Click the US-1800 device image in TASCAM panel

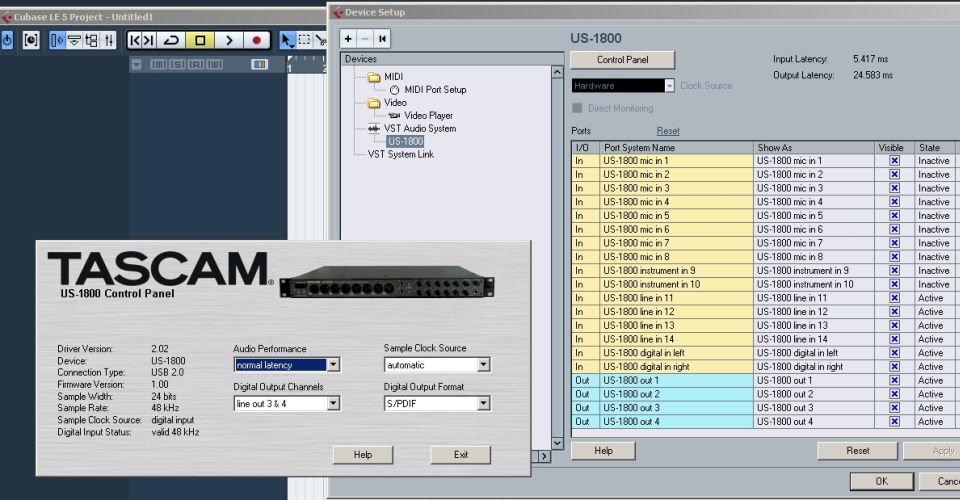pos(387,282)
